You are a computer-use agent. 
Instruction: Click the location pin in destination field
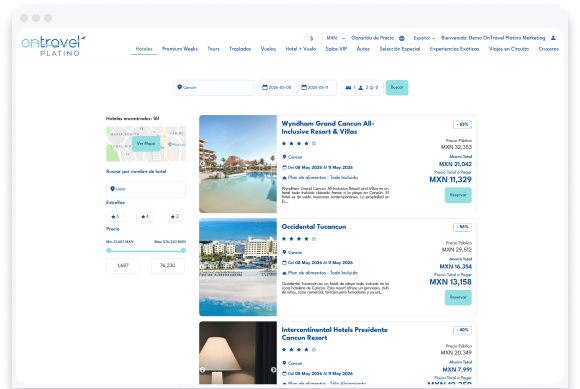[179, 87]
